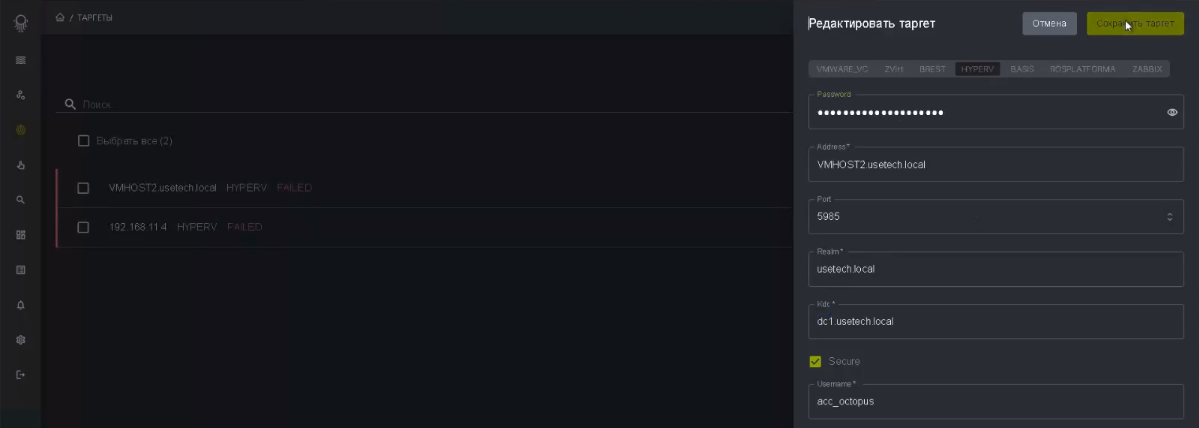
Task: Open the magnifier search icon in sidebar
Action: [21, 200]
